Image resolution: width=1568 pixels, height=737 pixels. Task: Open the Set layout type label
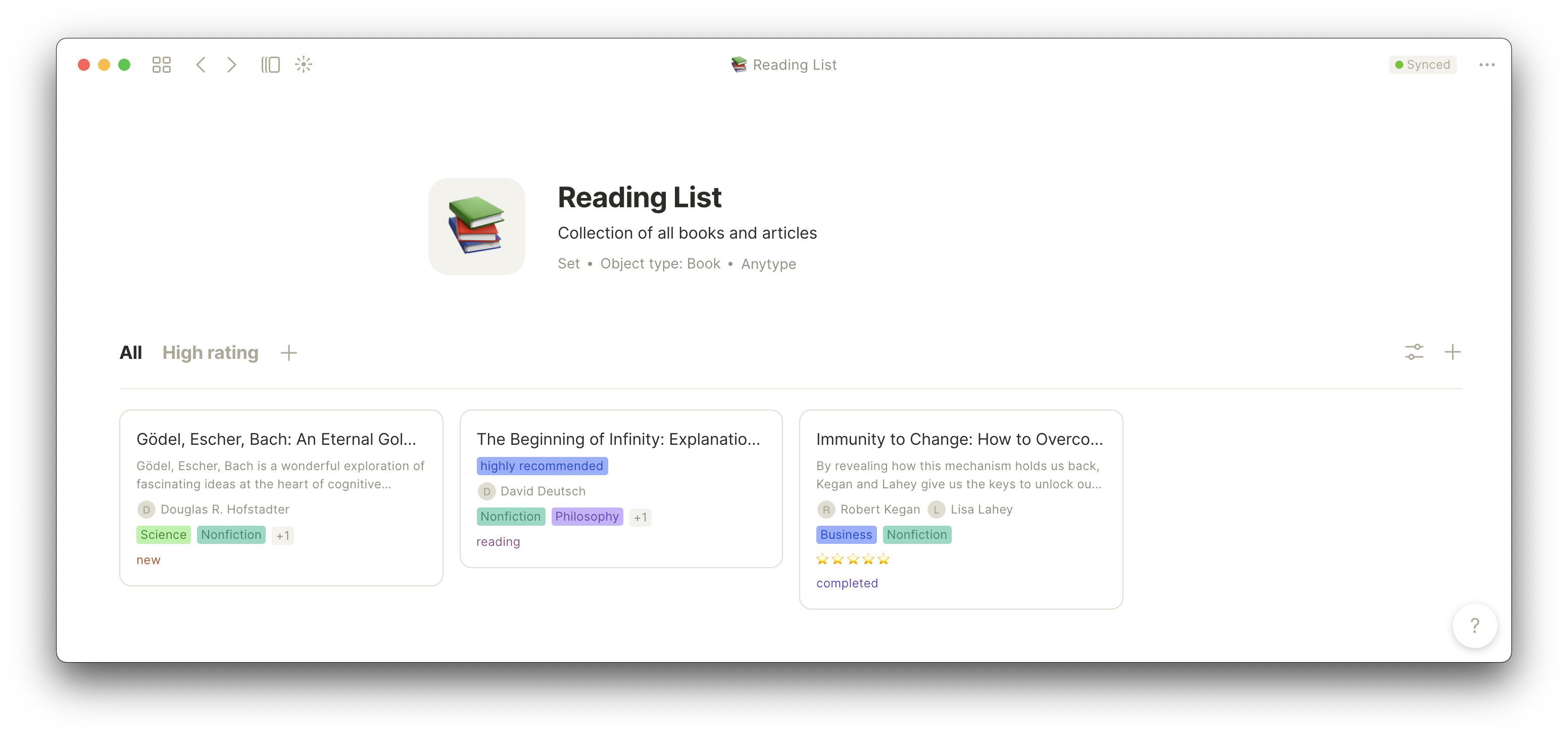point(568,264)
